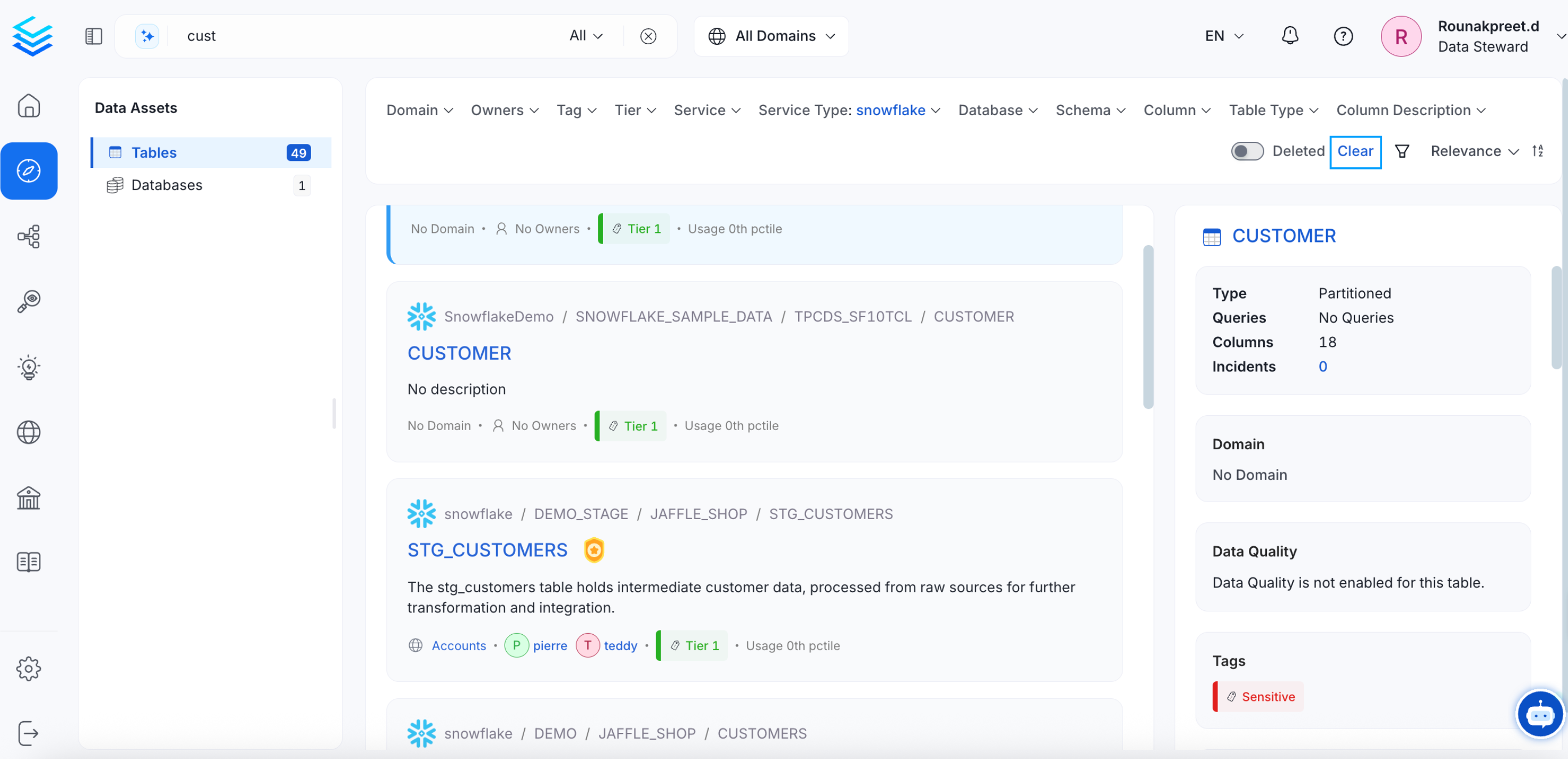The image size is (1568, 759).
Task: Click the notifications bell icon
Action: [x=1289, y=36]
